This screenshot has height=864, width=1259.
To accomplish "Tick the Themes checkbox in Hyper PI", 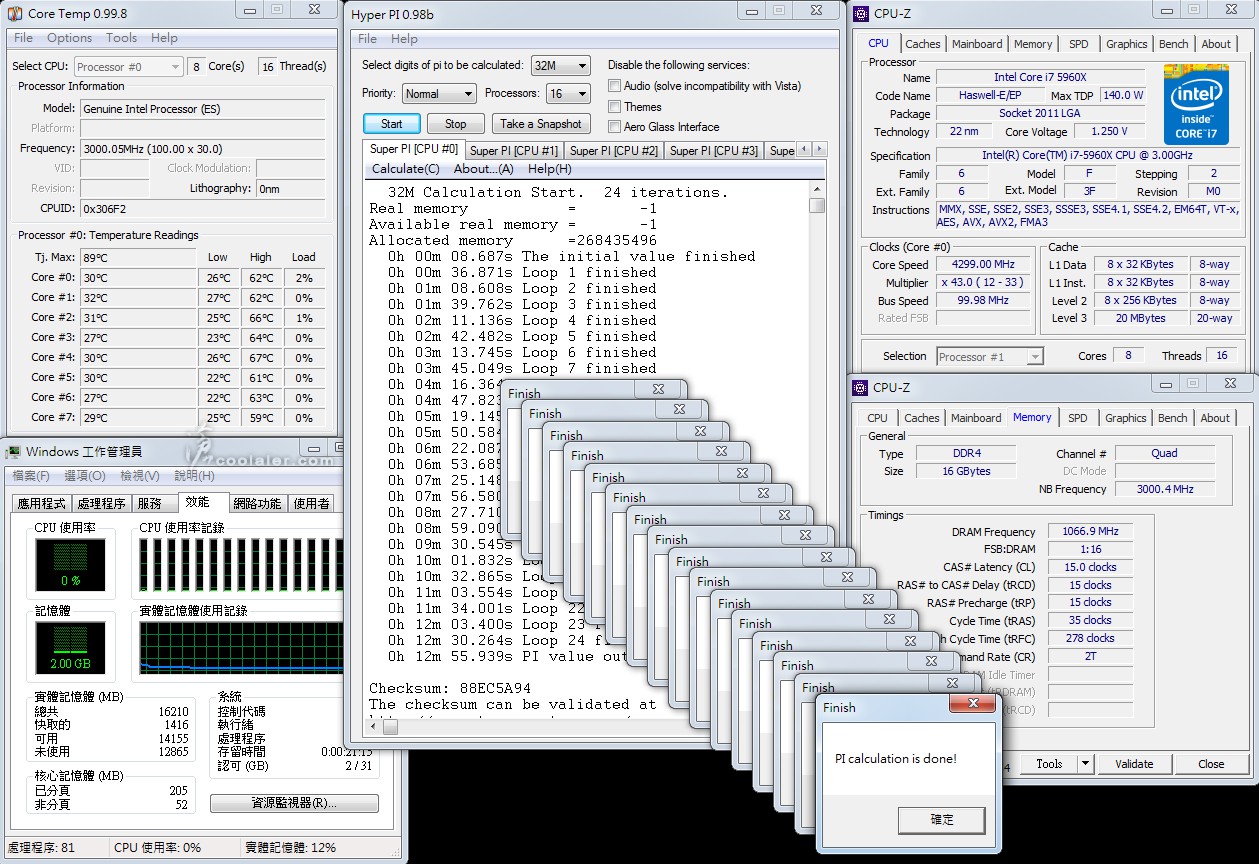I will tap(615, 107).
